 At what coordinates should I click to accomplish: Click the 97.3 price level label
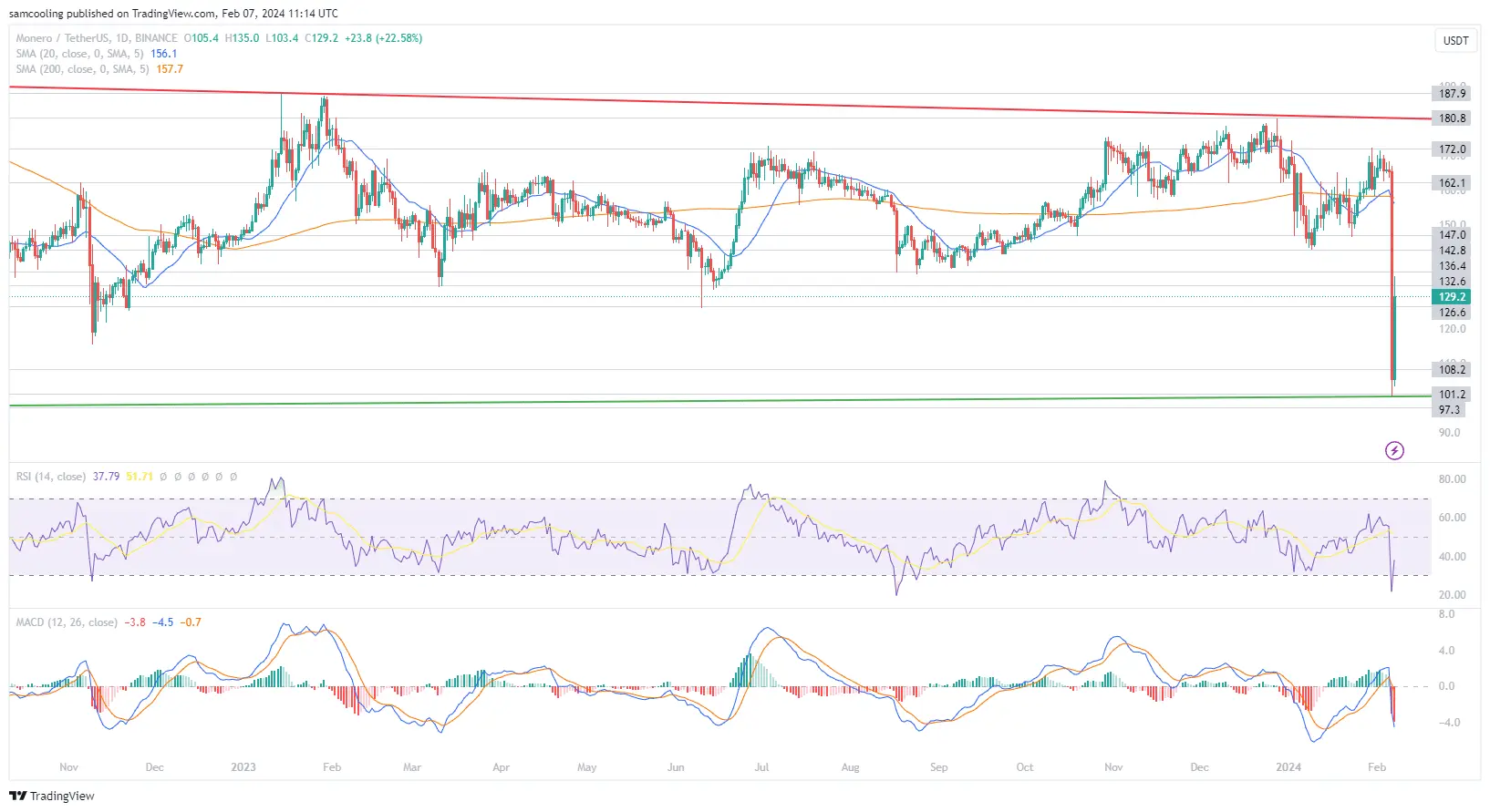click(1450, 410)
